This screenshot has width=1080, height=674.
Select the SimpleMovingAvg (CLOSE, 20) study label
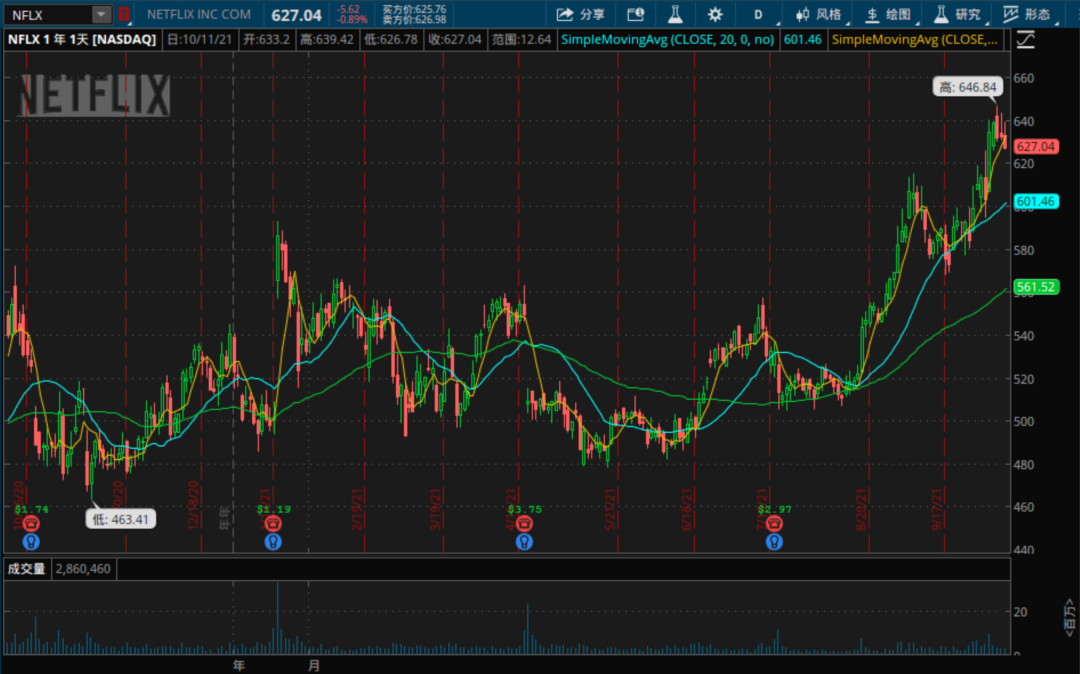pyautogui.click(x=668, y=39)
